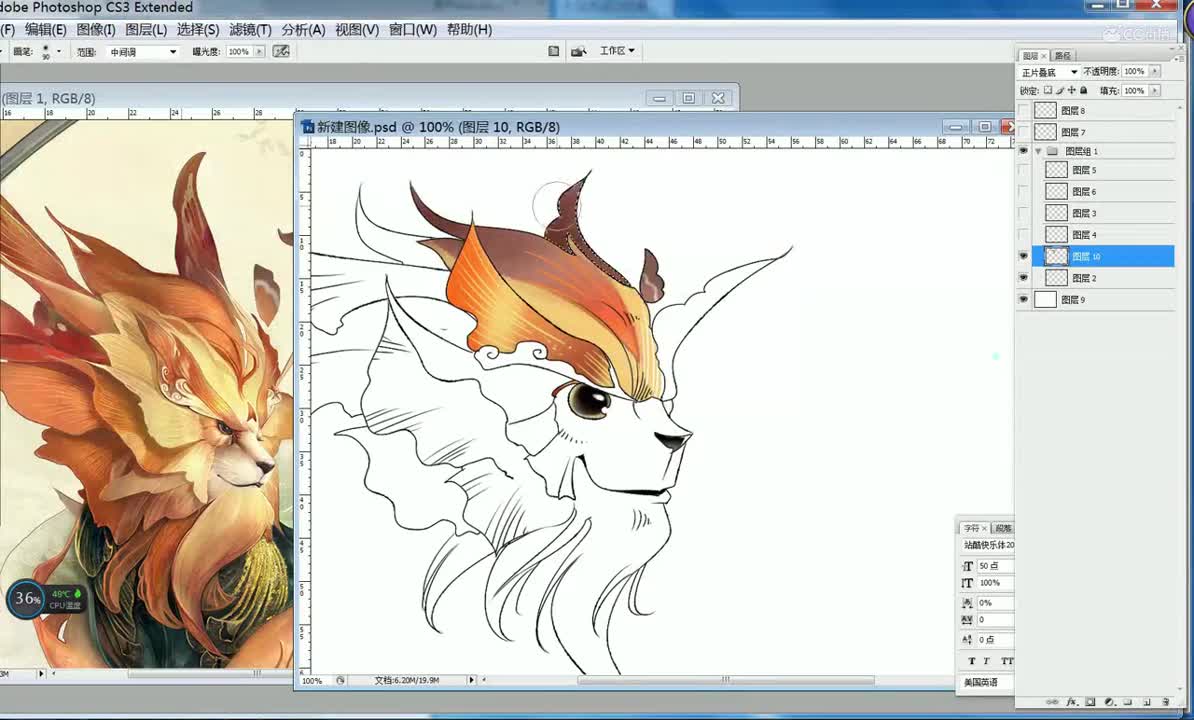This screenshot has height=720, width=1194.
Task: Toggle the faux bold T button
Action: coord(972,661)
